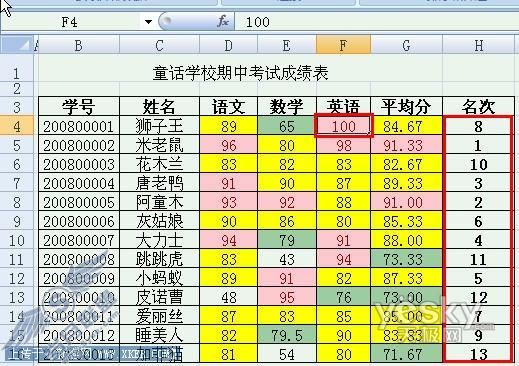Image resolution: width=519 pixels, height=366 pixels.
Task: Select average cell 73.33
Action: point(406,259)
